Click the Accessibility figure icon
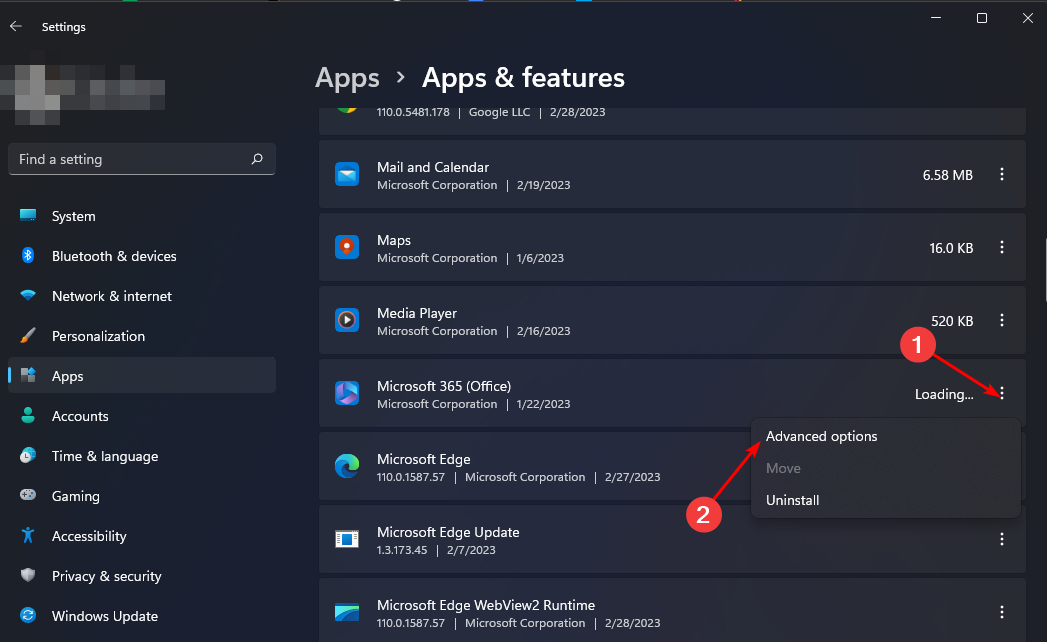The width and height of the screenshot is (1047, 642). (x=28, y=535)
